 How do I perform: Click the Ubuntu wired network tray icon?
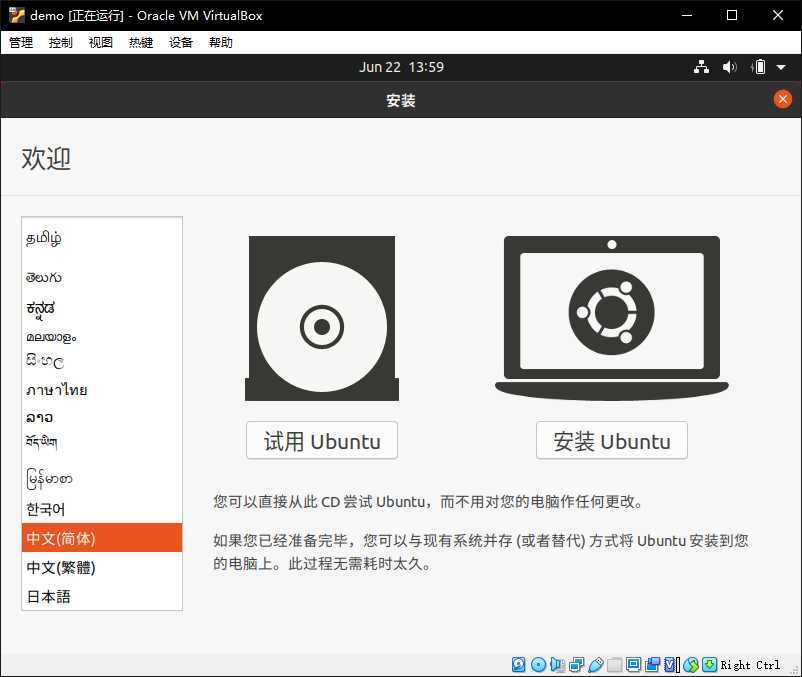tap(701, 67)
